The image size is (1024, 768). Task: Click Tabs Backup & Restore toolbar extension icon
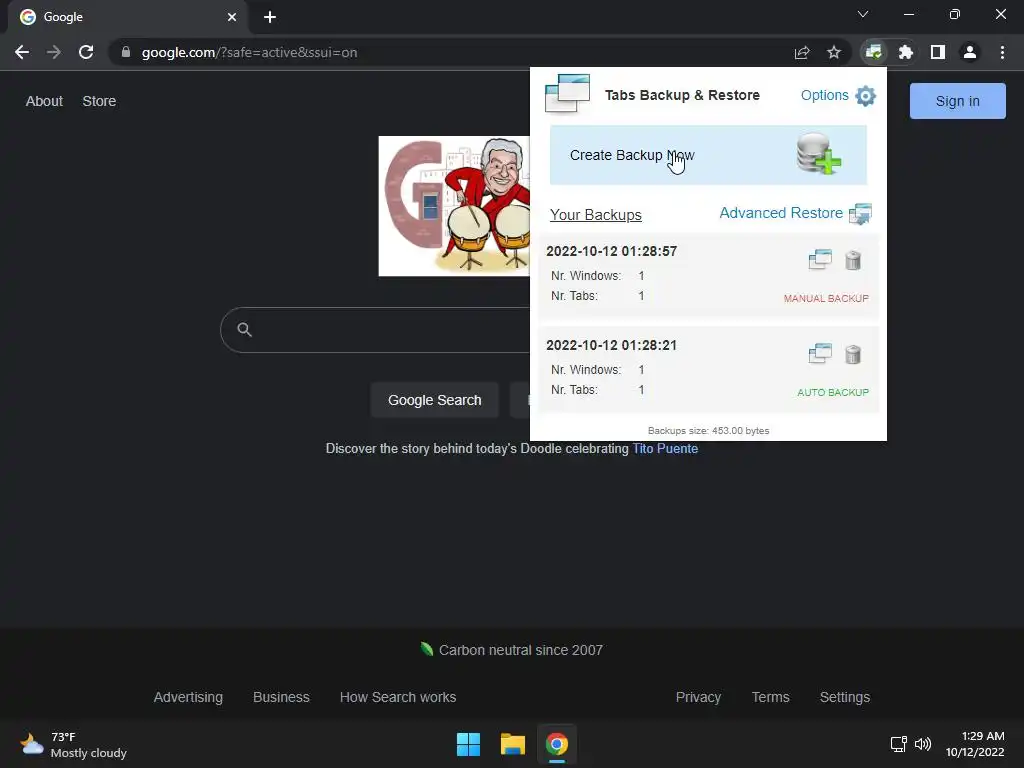[873, 52]
